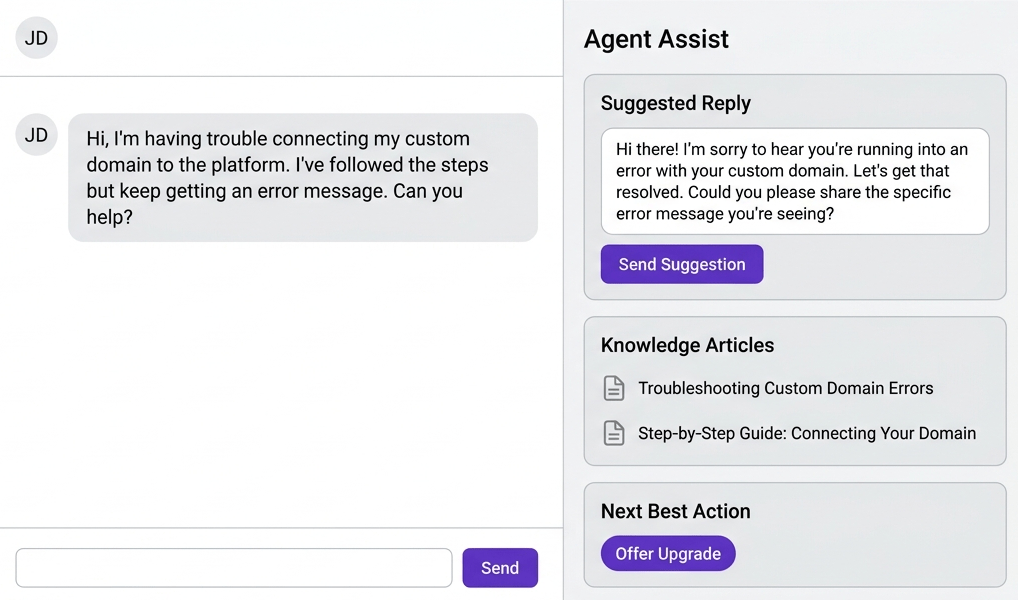Click the JD avatar beside the customer message
The width and height of the screenshot is (1018, 600).
pos(37,135)
